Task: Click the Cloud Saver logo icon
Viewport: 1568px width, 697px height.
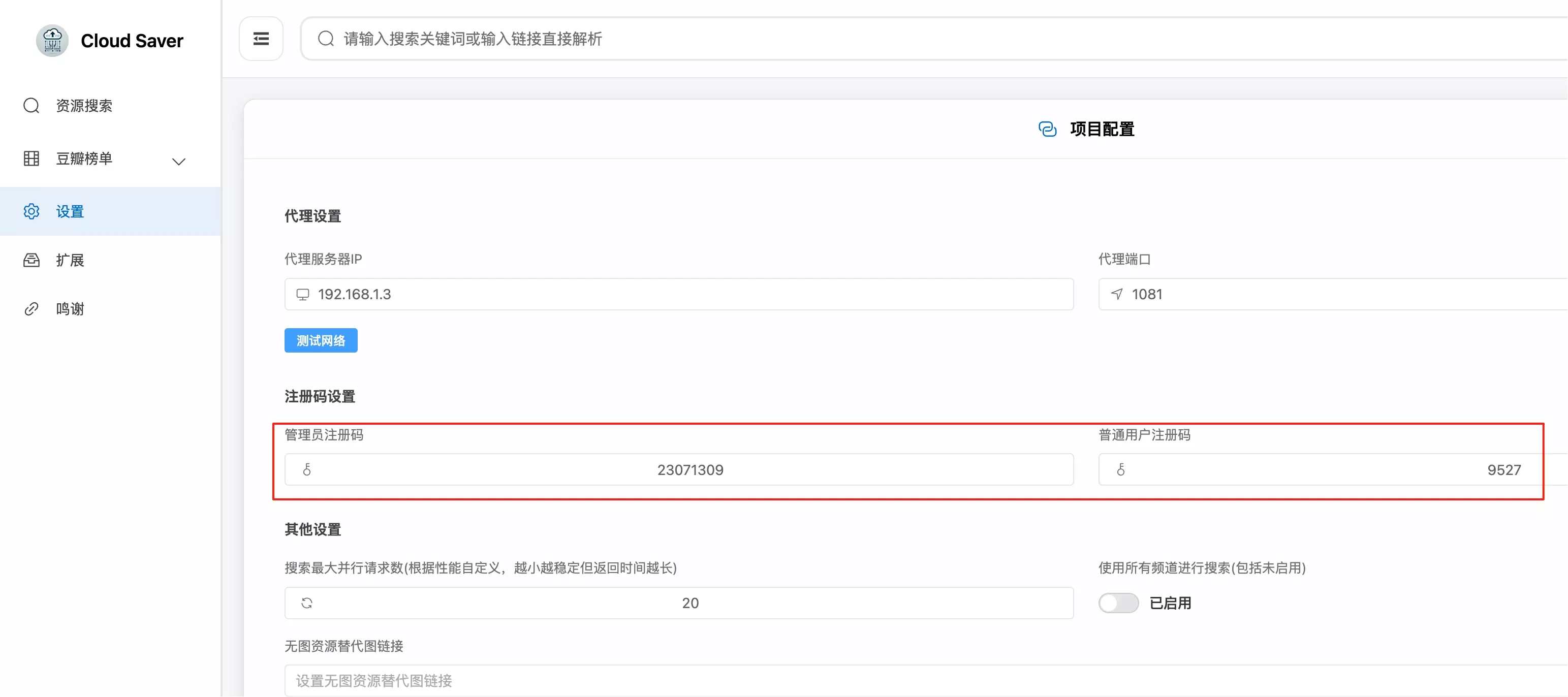Action: point(52,41)
